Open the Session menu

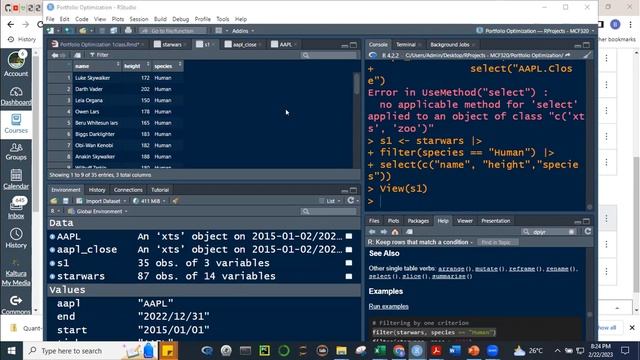pos(139,19)
